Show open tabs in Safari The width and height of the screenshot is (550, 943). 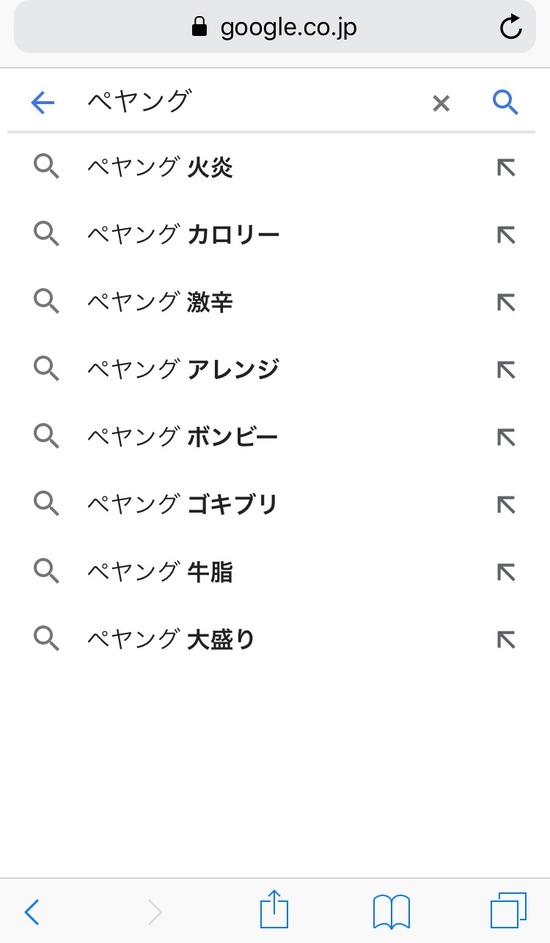pos(509,911)
